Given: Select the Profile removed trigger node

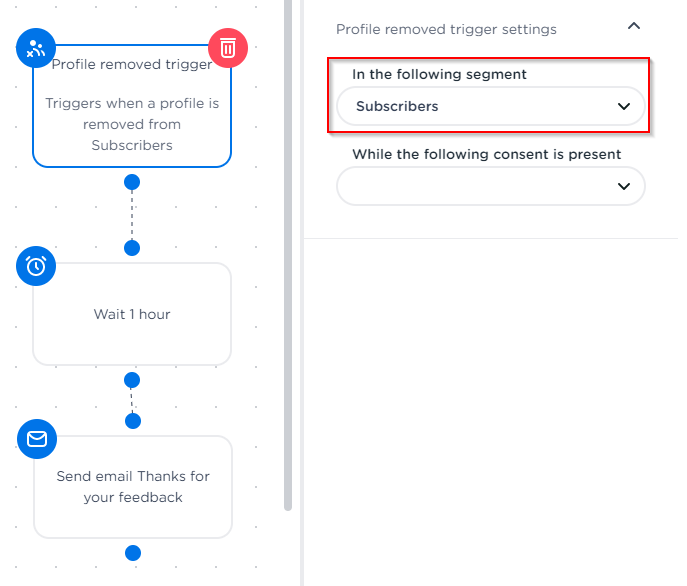Looking at the screenshot, I should 132,112.
